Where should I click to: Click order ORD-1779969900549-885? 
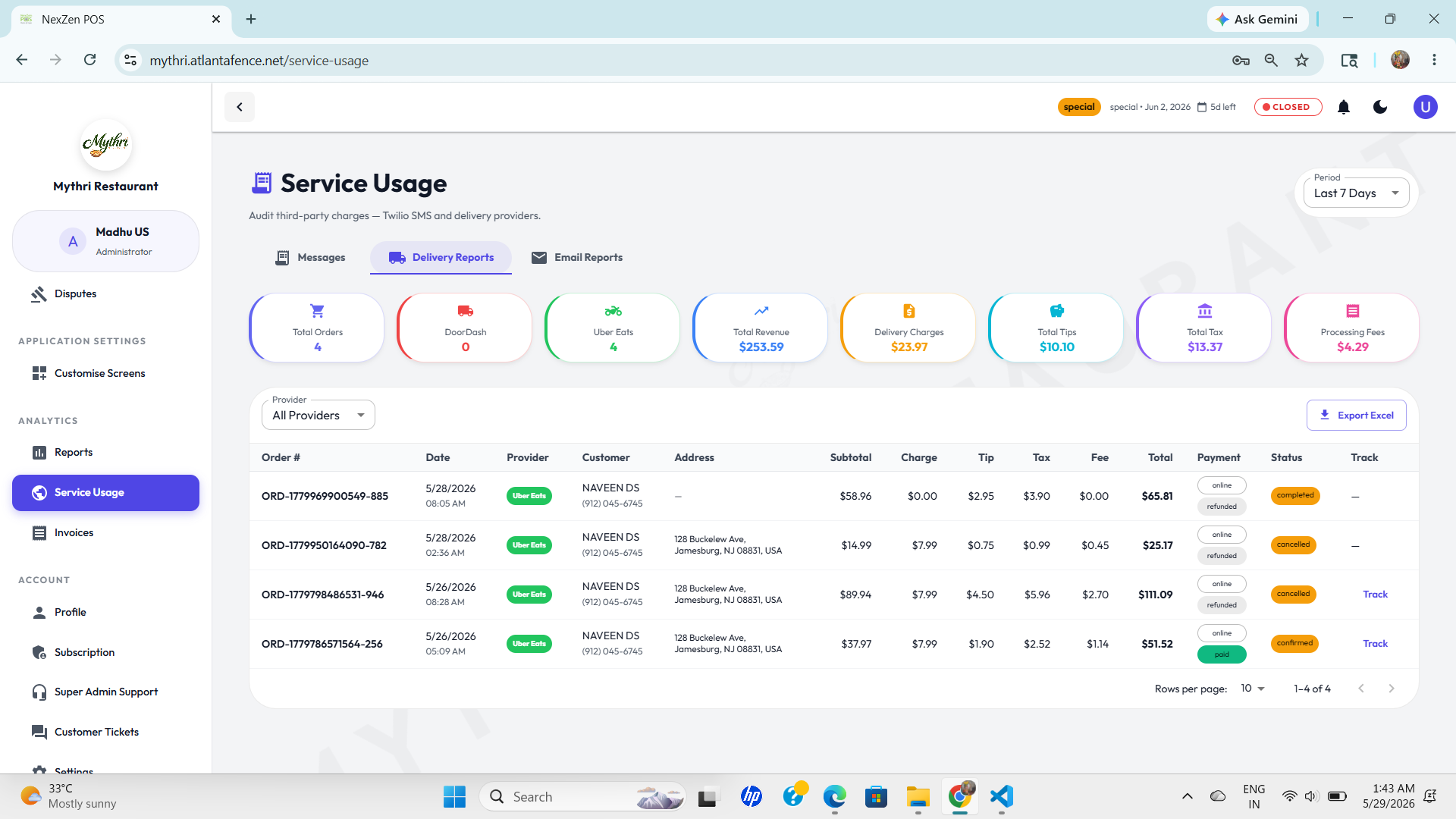pos(325,496)
